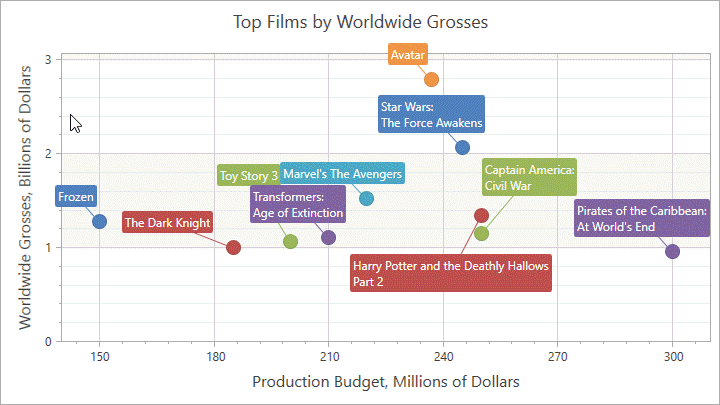Select the Pirates of the Caribbean label
Image resolution: width=720 pixels, height=405 pixels.
[x=641, y=218]
